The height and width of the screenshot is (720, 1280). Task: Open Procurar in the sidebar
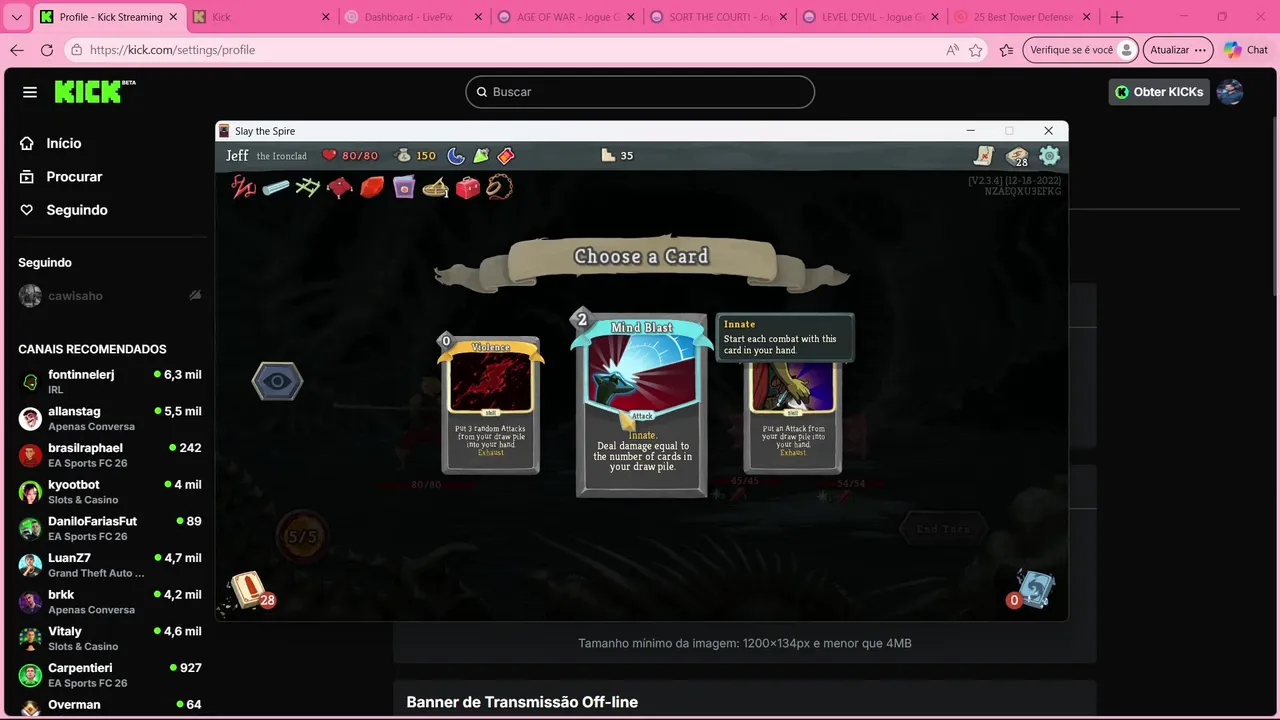tap(74, 176)
